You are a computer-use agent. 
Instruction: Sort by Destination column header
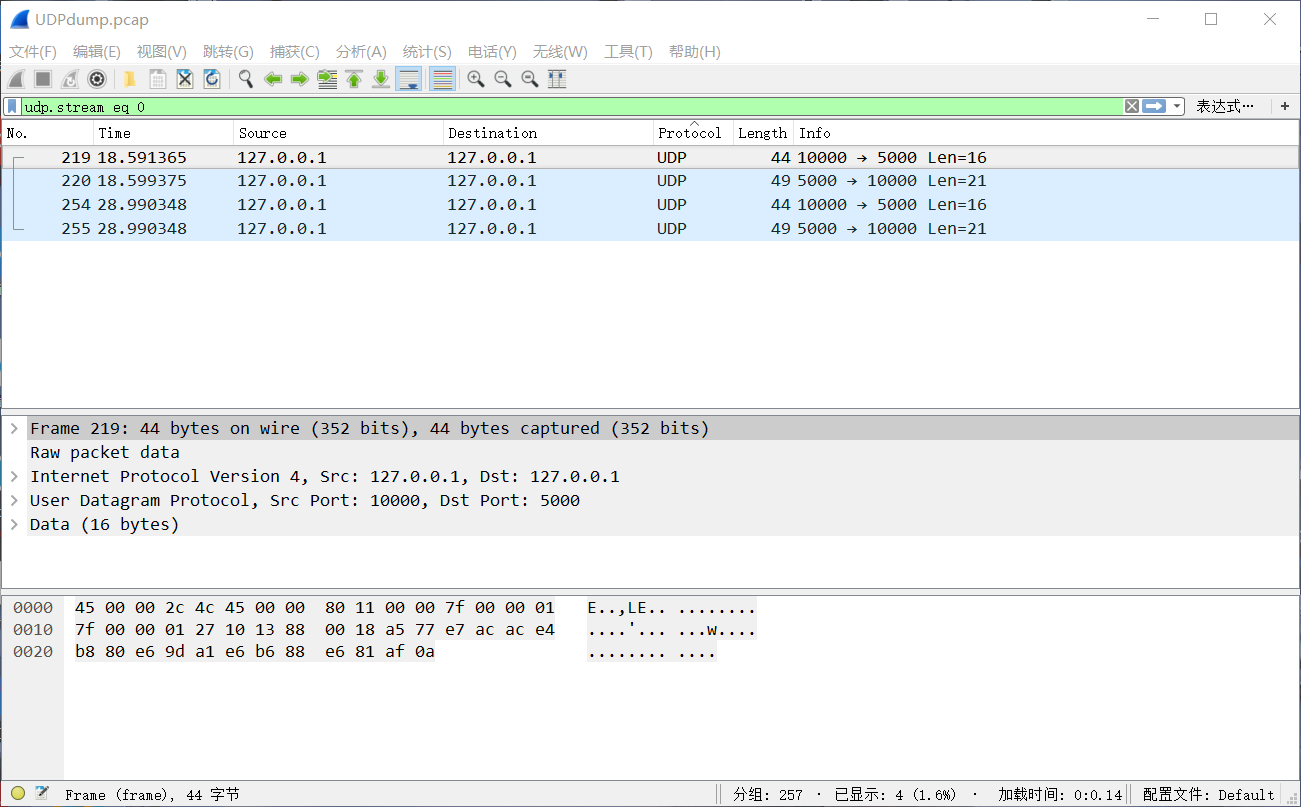549,133
